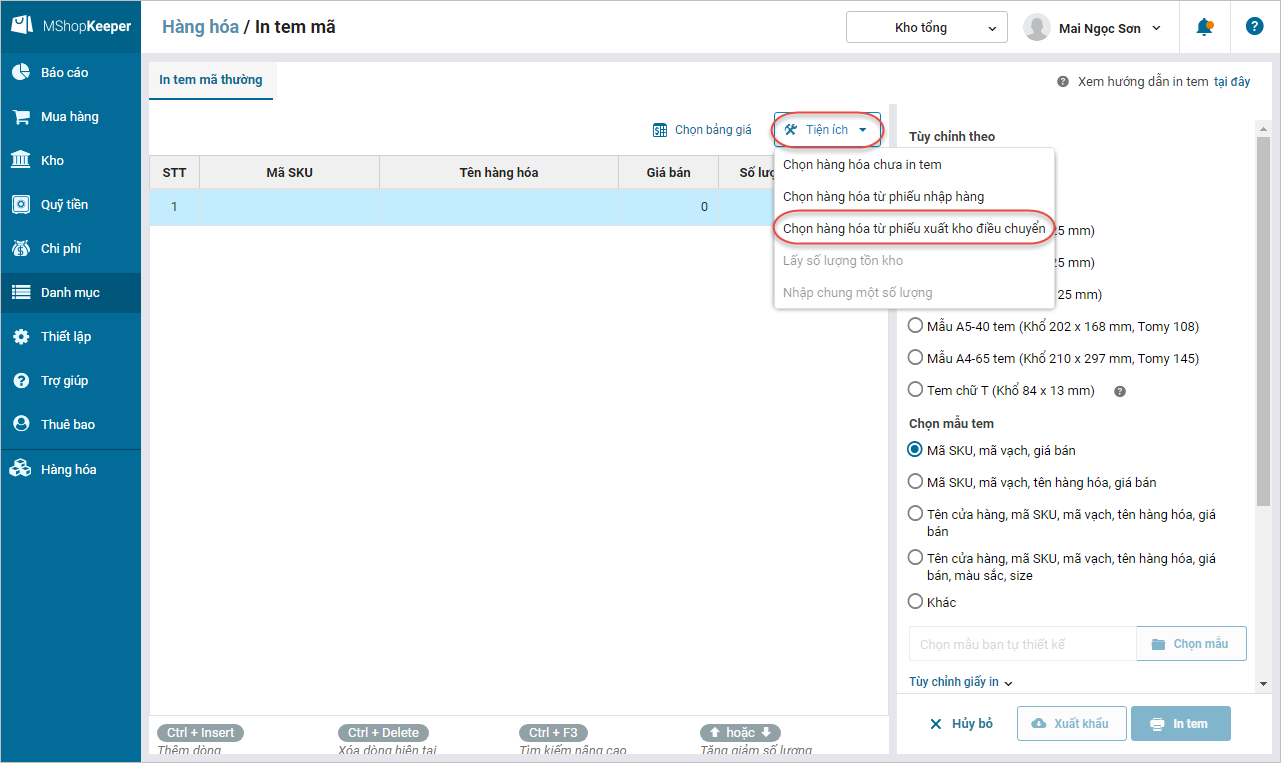
Task: Click the folder icon on Chọn mẫu
Action: (1158, 644)
